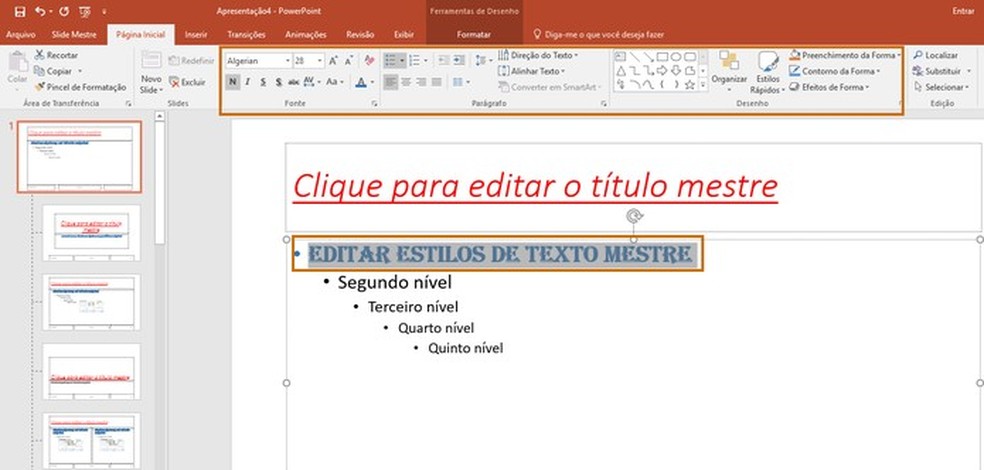The image size is (984, 470).
Task: Toggle italic formatting
Action: (x=248, y=82)
